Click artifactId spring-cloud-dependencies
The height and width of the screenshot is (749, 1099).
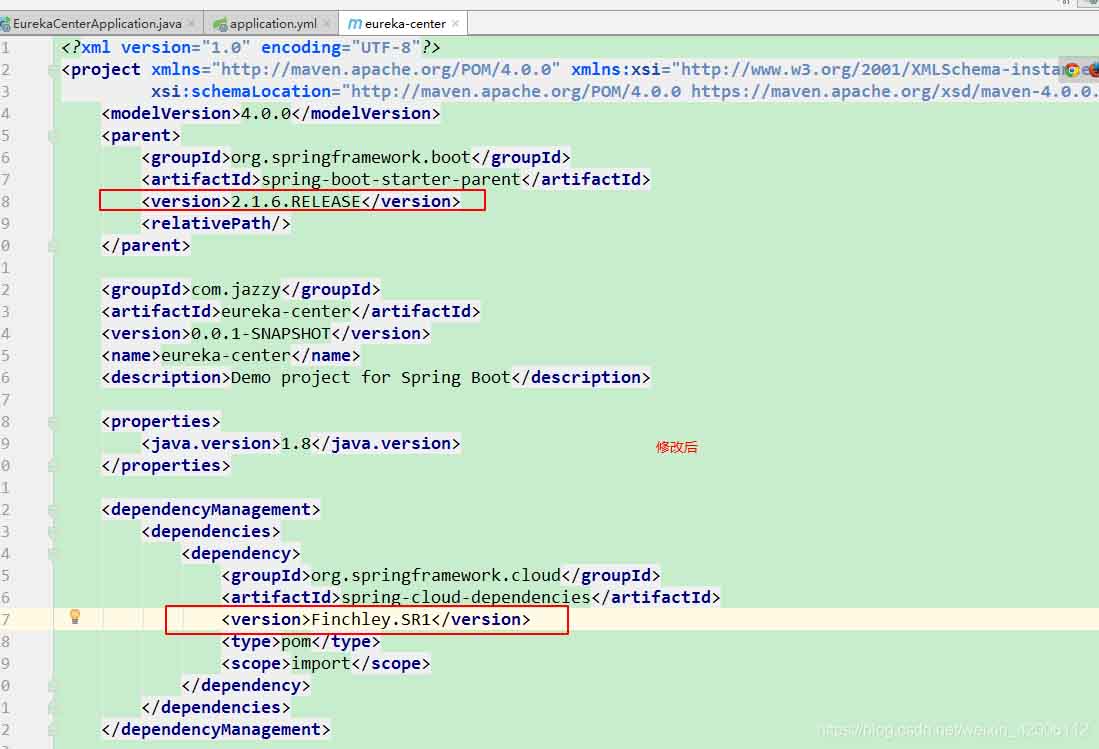pyautogui.click(x=471, y=598)
